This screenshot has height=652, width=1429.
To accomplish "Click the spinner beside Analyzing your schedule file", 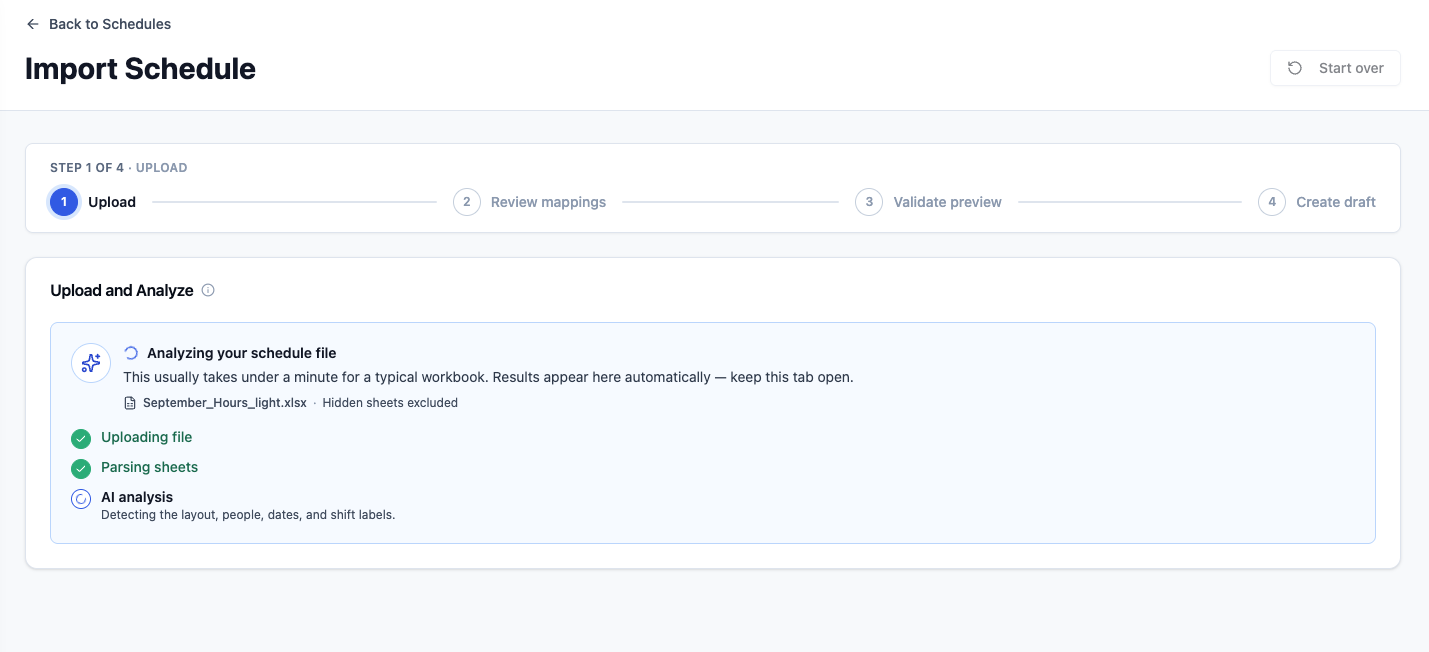I will 131,353.
